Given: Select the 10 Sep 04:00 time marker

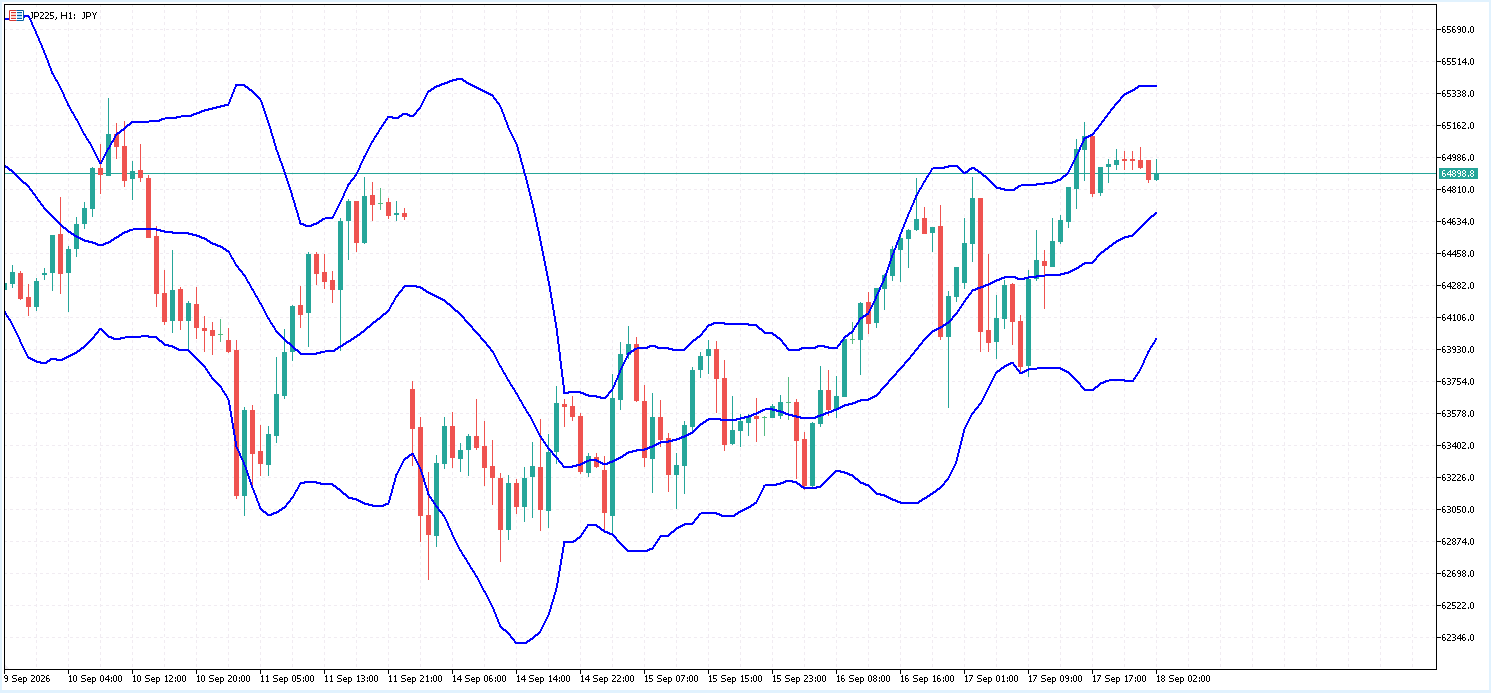Looking at the screenshot, I should pos(95,679).
